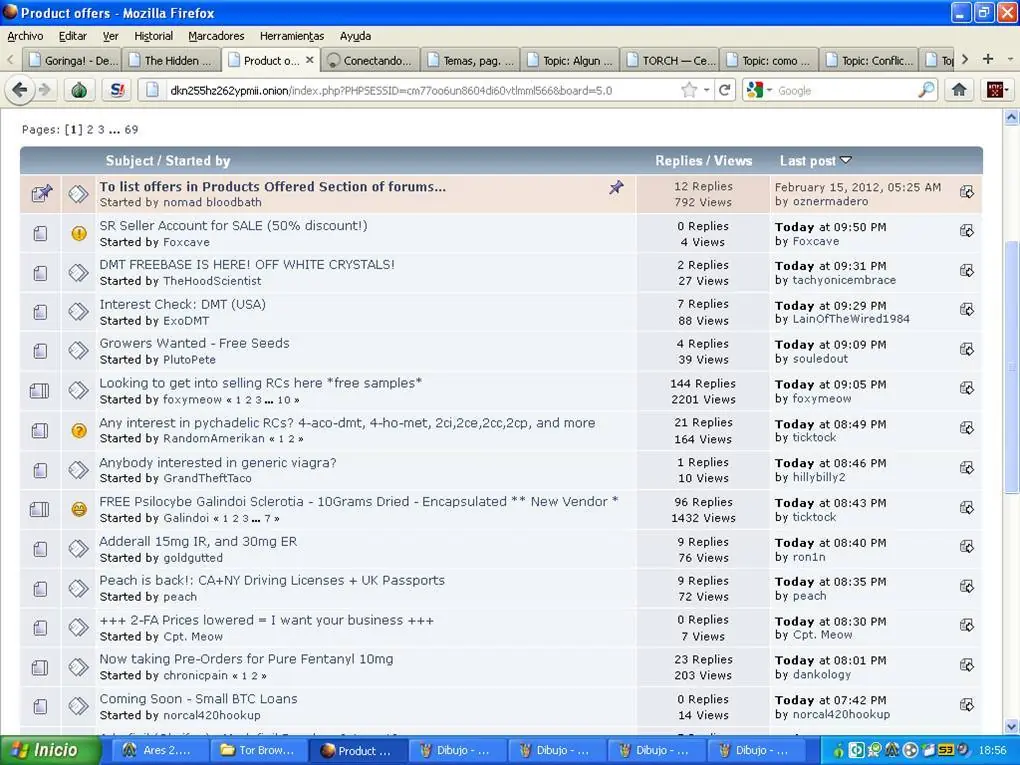
Task: Open topic Coming Soon - Small BTC Loans
Action: coord(198,699)
